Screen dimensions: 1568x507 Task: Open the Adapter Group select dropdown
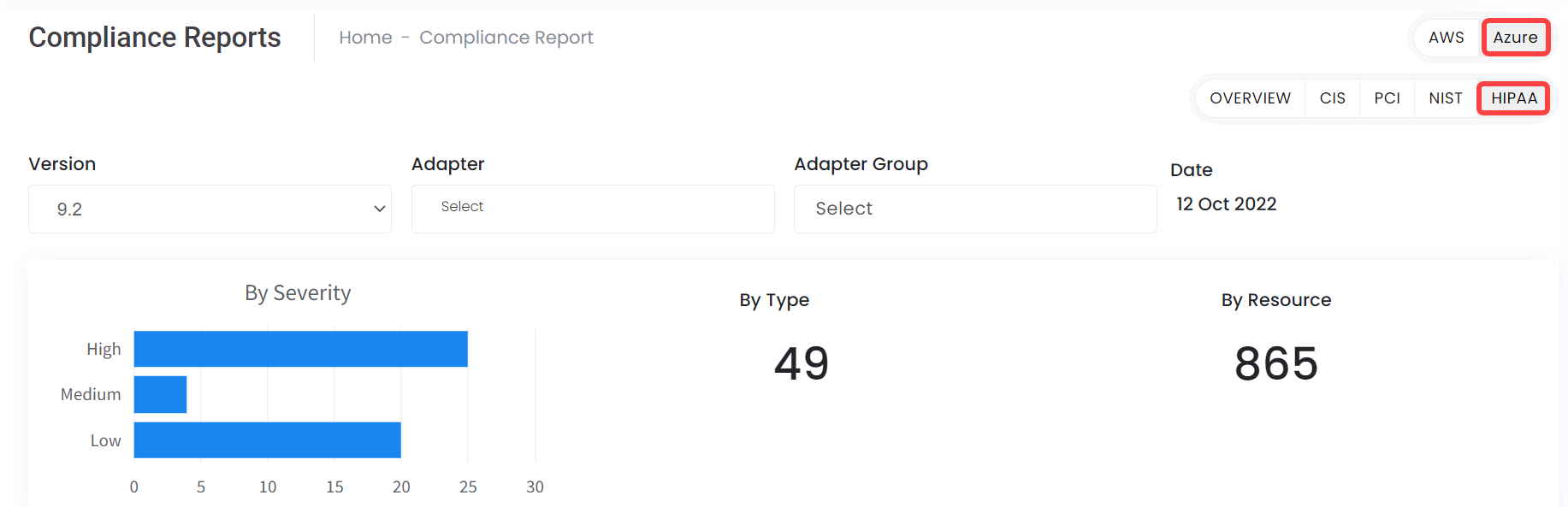coord(974,209)
